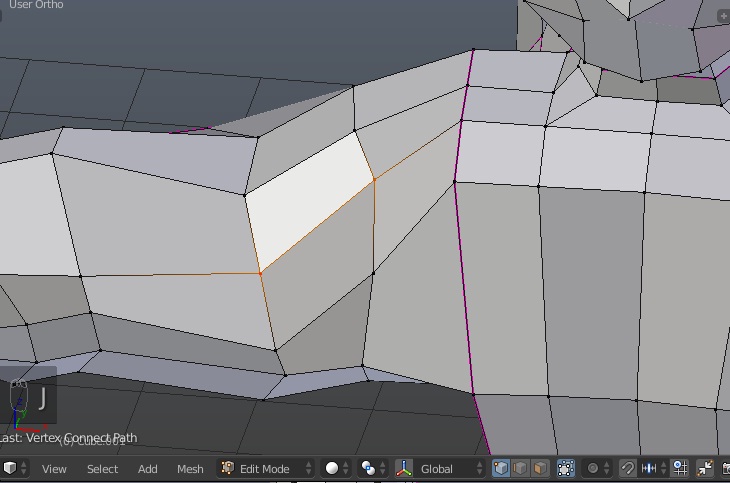This screenshot has height=483, width=730.
Task: Open the viewport shading sphere dropdown
Action: click(338, 468)
